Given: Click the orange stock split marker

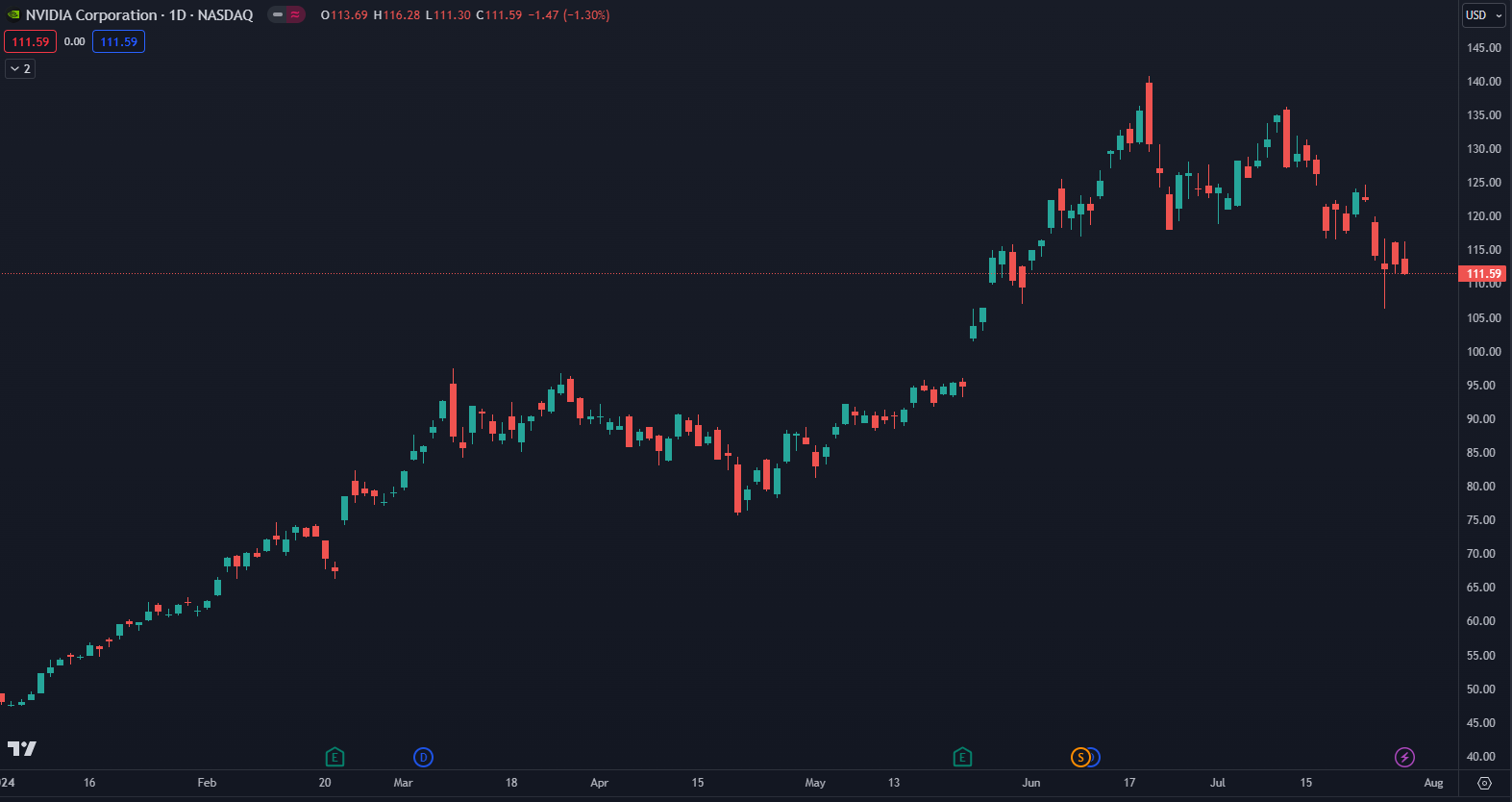Looking at the screenshot, I should (1080, 757).
